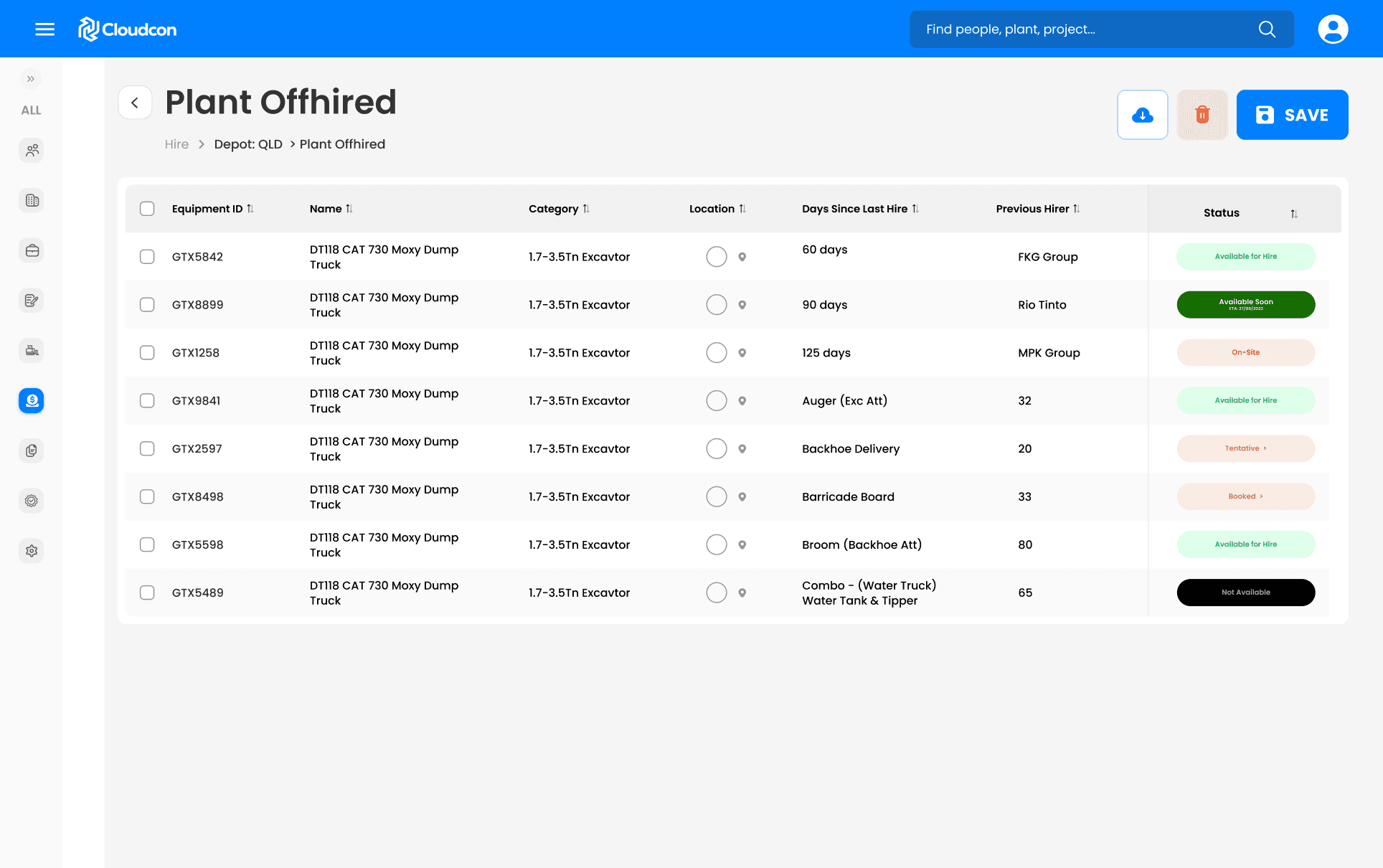The image size is (1383, 868).
Task: Expand the sidebar with double chevron
Action: tap(31, 79)
